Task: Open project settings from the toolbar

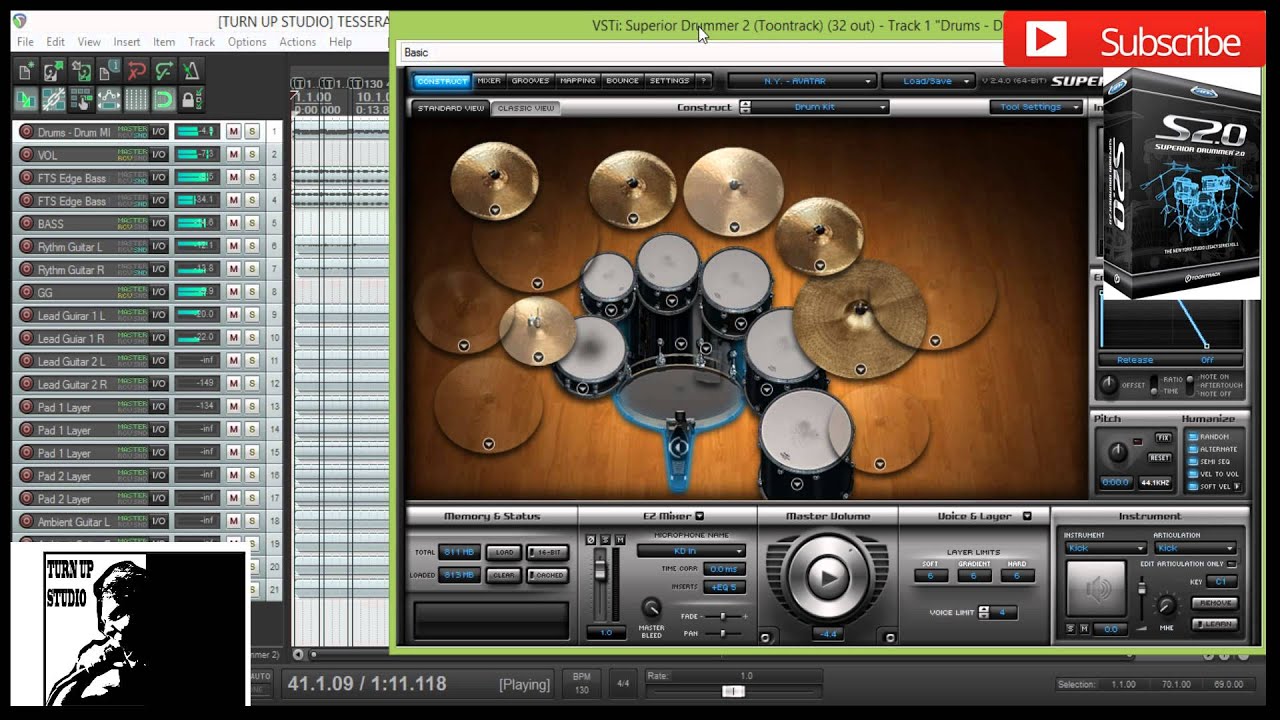Action: 109,71
